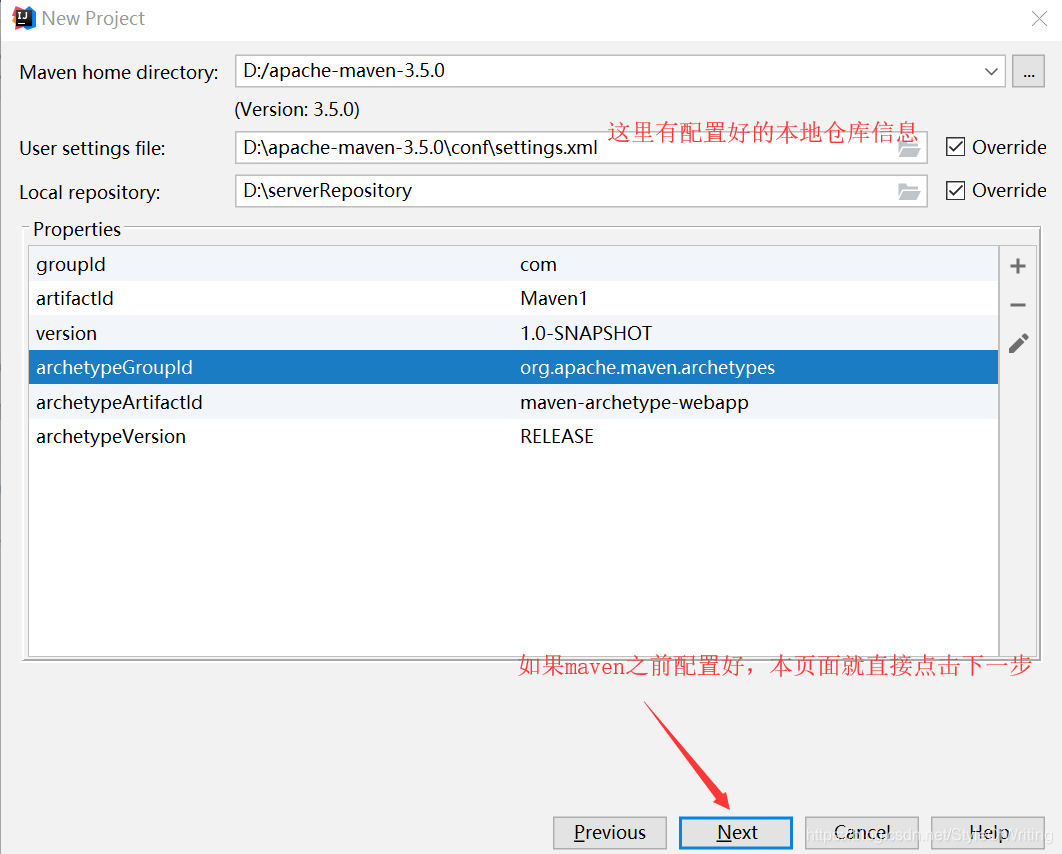1062x854 pixels.
Task: Select the artifactId property row
Action: [x=513, y=298]
